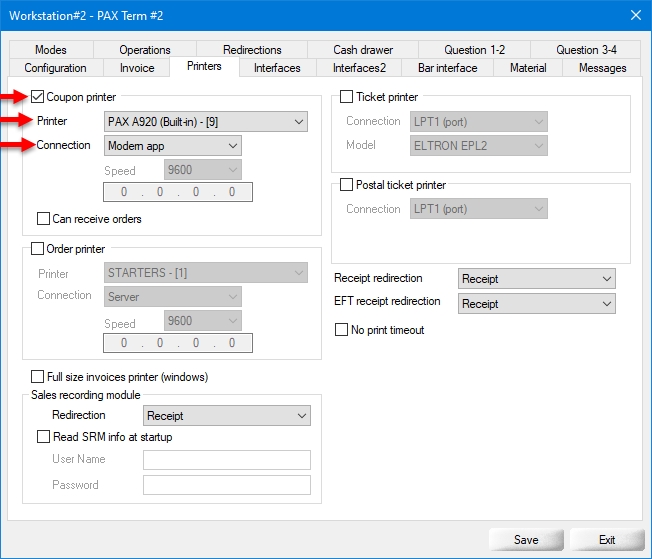This screenshot has height=559, width=652.
Task: Select the Messages tab
Action: point(601,68)
